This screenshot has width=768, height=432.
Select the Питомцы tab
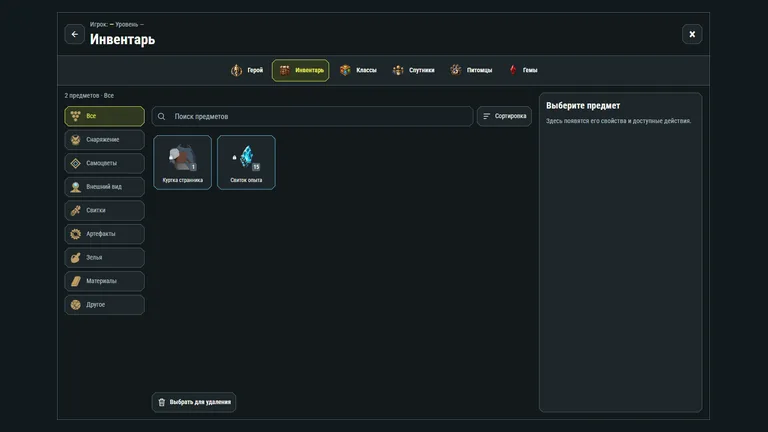point(471,70)
